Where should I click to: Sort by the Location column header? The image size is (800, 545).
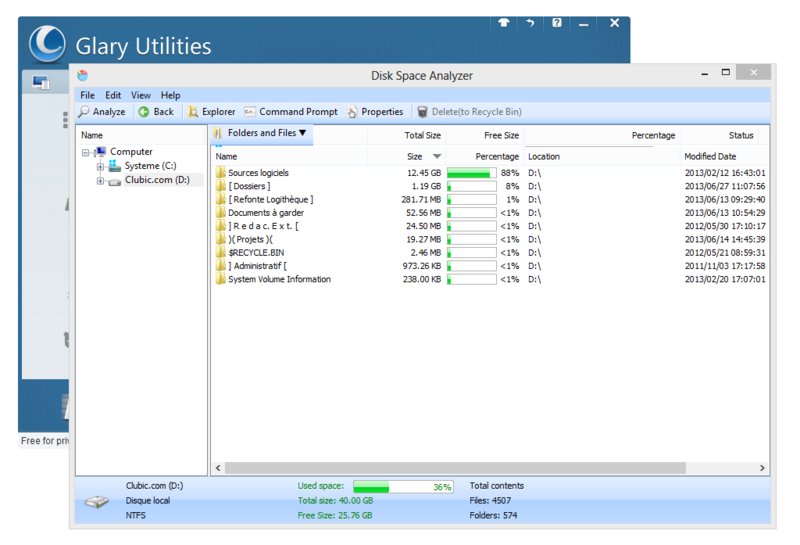click(544, 157)
